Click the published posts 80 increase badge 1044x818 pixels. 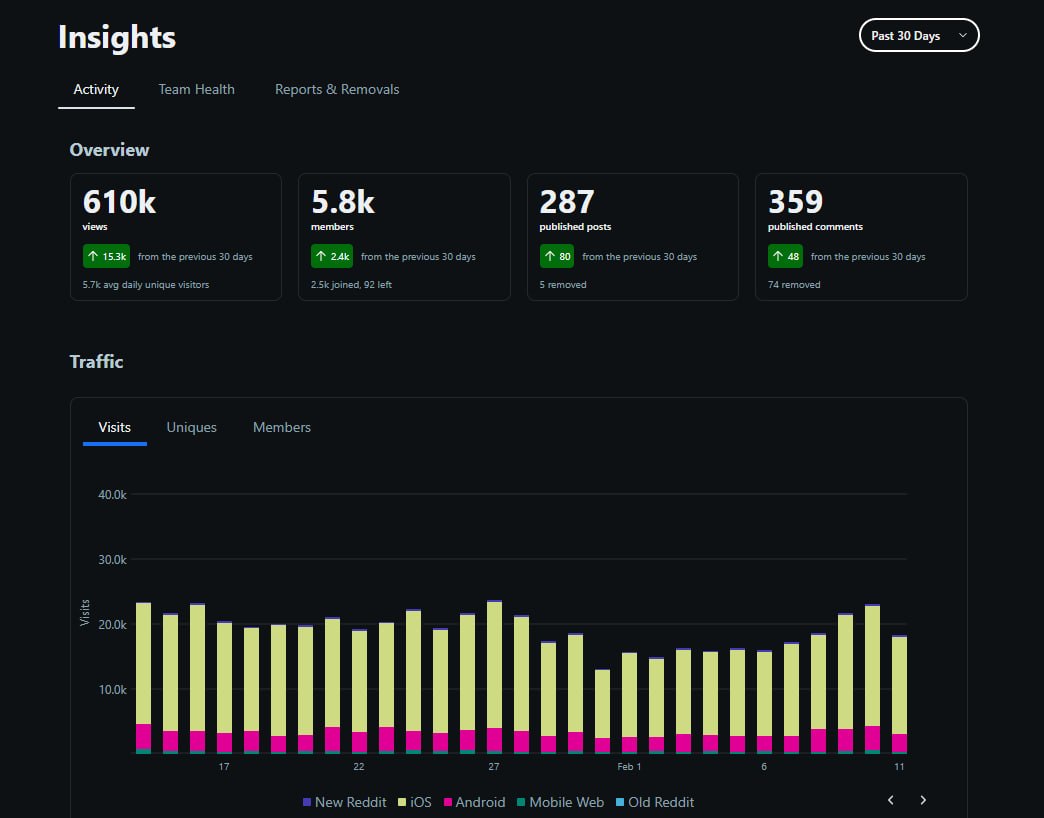557,257
